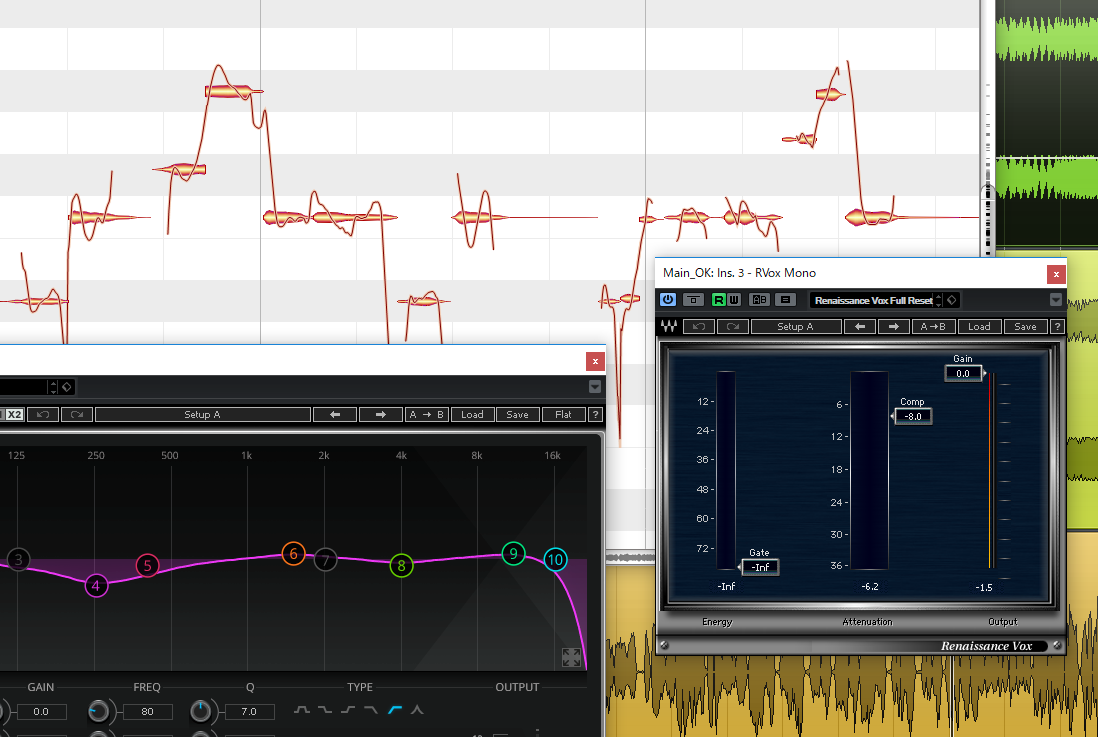Toggle the X2 button in the EQ plugin toolbar

[x=14, y=415]
